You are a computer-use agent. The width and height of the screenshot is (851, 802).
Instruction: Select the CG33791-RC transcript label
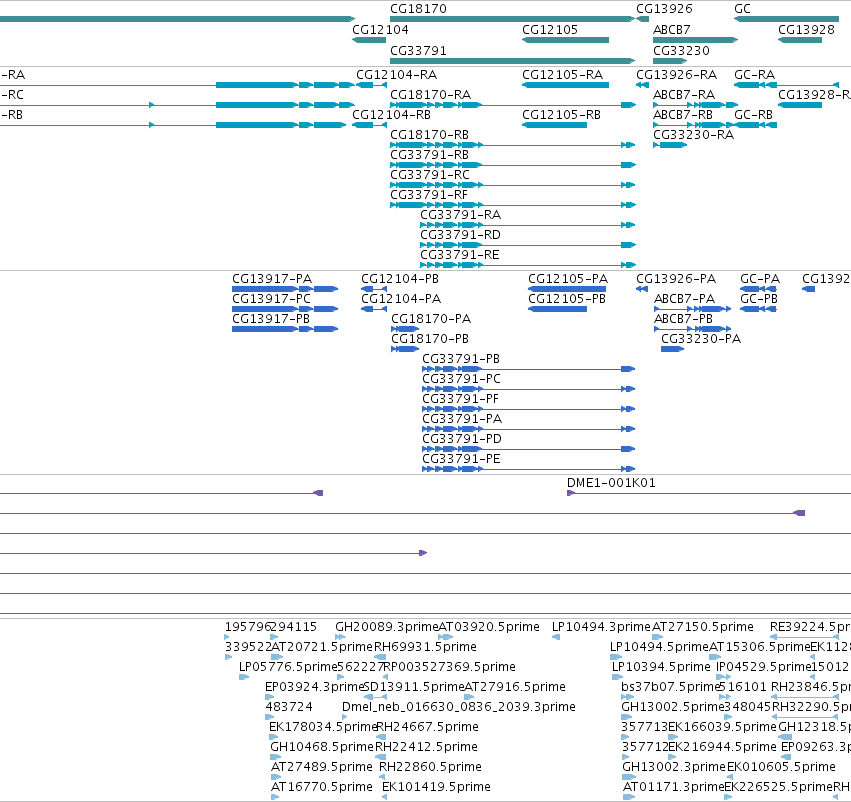pyautogui.click(x=430, y=175)
